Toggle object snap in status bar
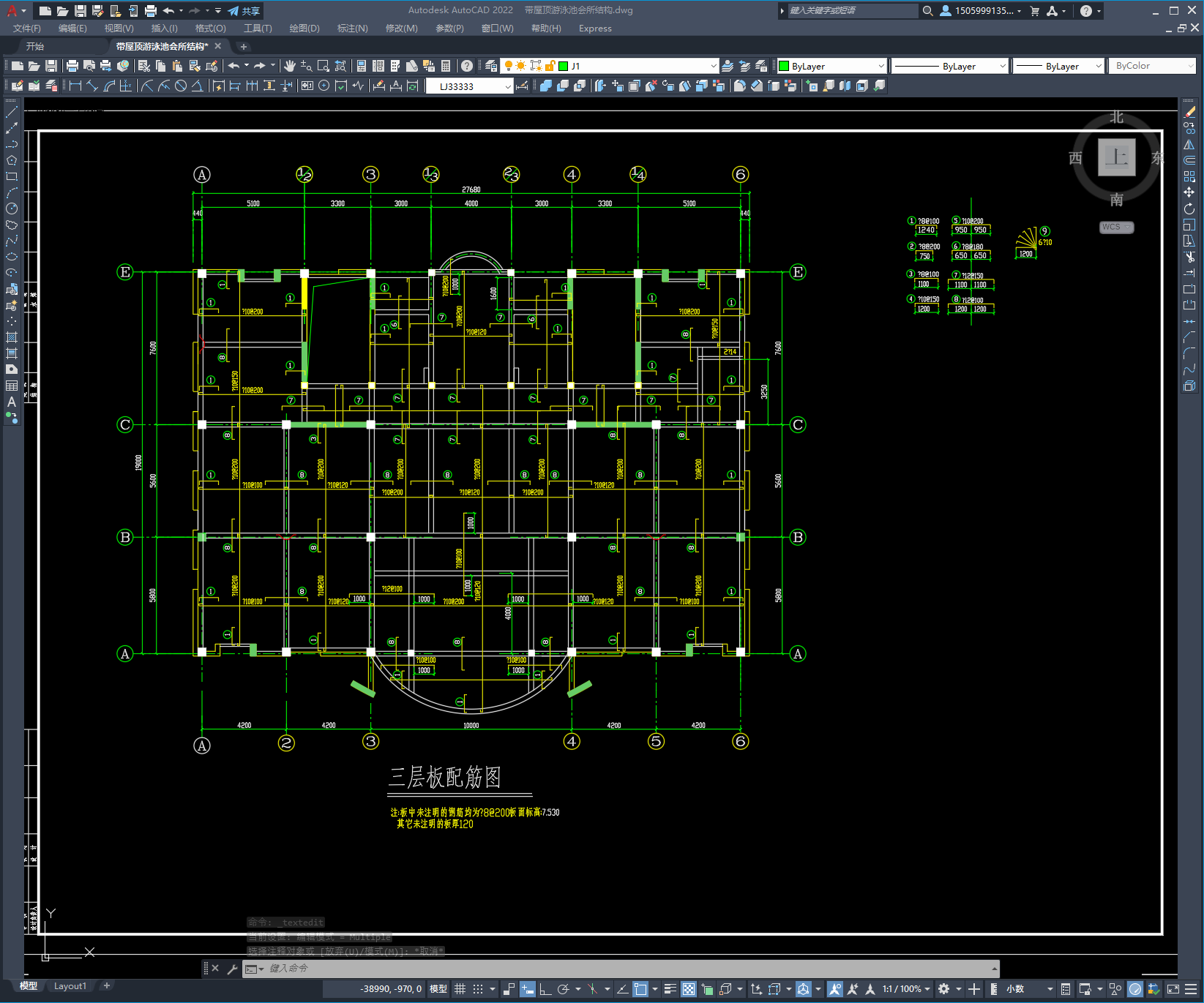Screen dimensions: 1204x1003 click(640, 989)
